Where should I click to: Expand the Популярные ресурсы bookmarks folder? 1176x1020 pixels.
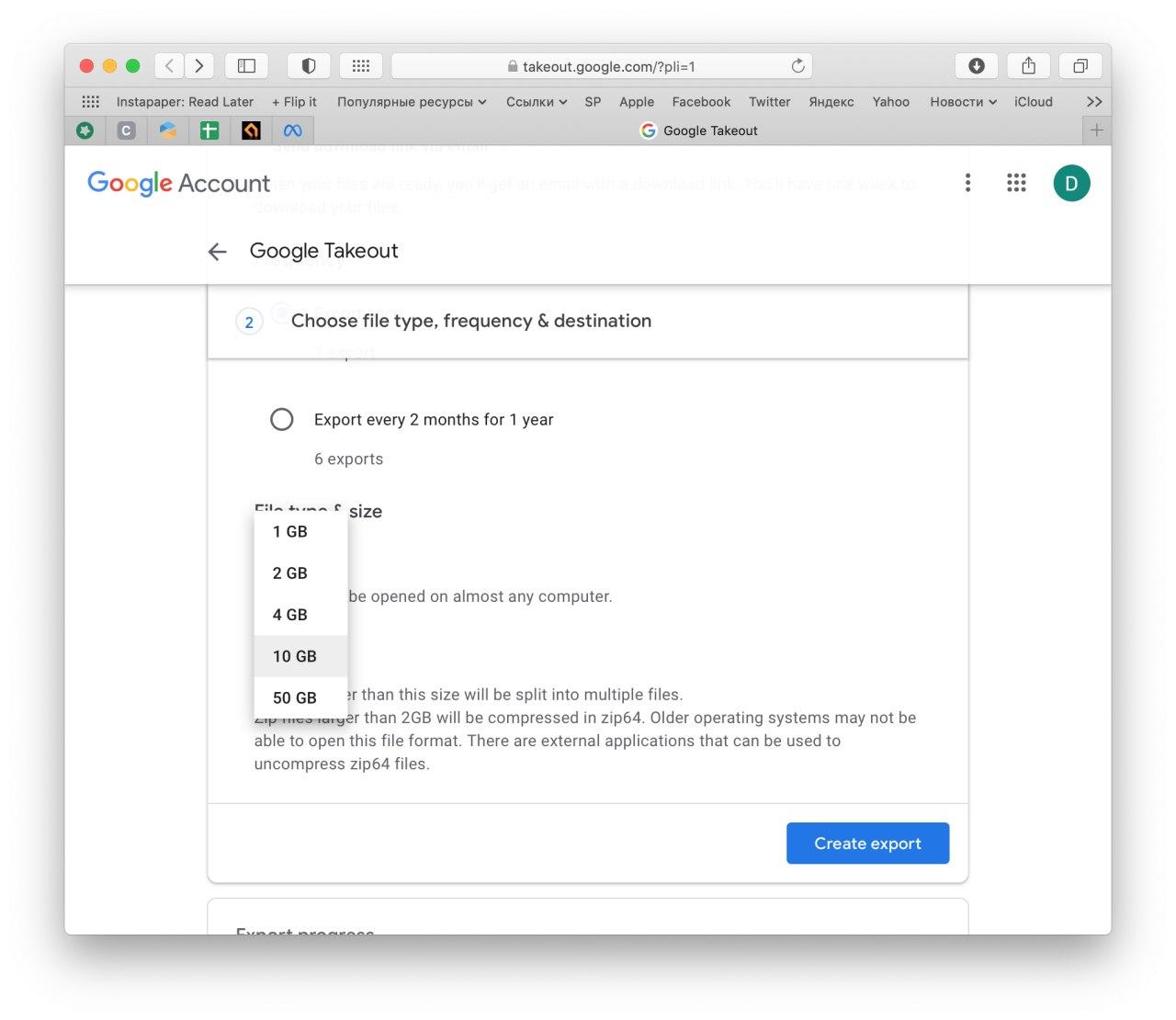pyautogui.click(x=412, y=102)
